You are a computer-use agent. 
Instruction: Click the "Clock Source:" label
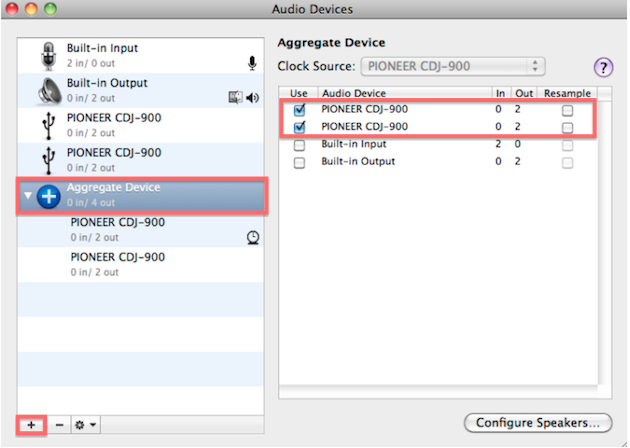pos(316,66)
